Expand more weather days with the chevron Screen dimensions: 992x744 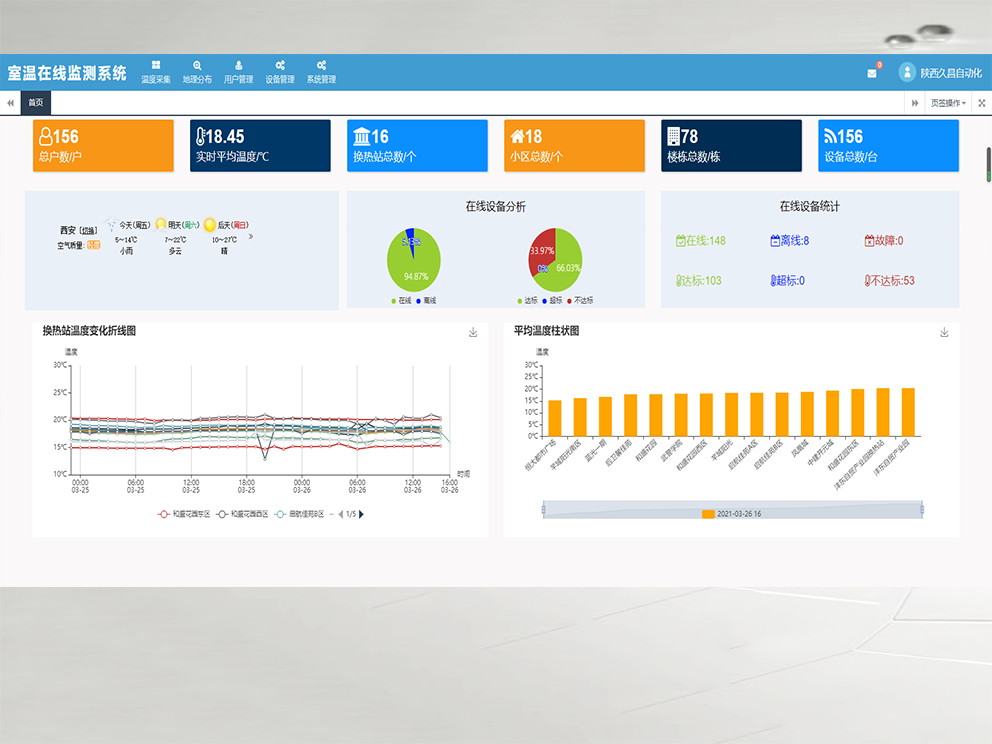[251, 237]
